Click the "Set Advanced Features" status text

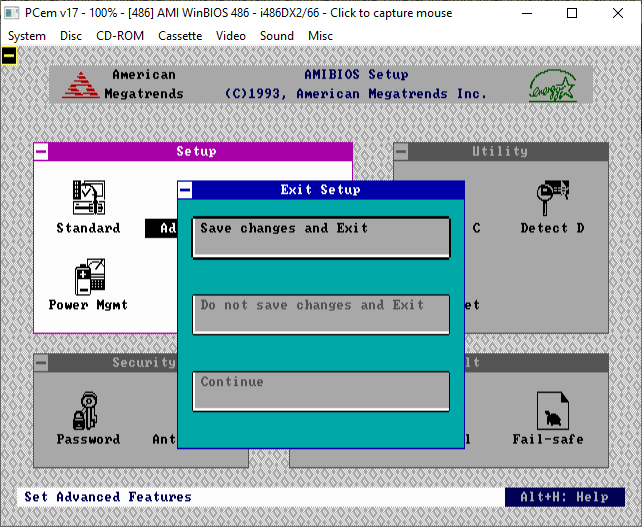pyautogui.click(x=108, y=497)
